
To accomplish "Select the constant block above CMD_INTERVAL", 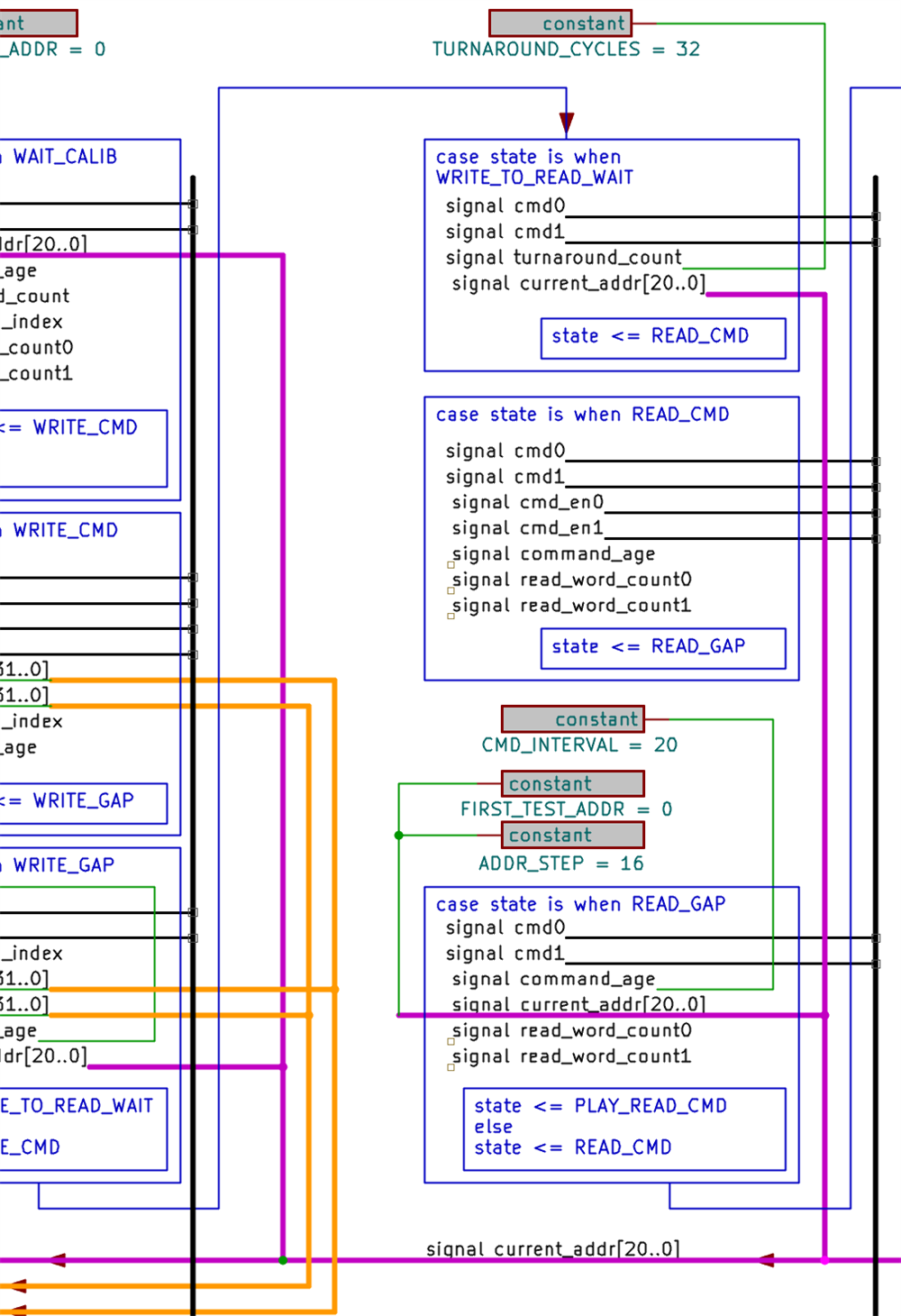I will (573, 719).
